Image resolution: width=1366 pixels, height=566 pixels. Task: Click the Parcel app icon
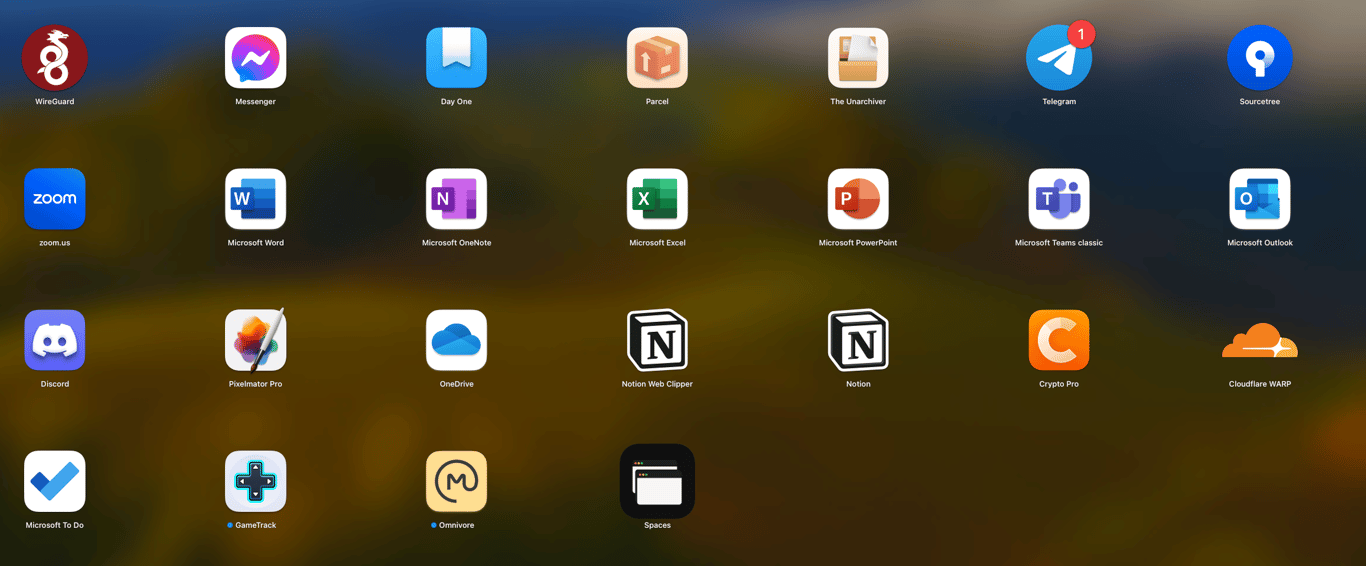point(657,58)
